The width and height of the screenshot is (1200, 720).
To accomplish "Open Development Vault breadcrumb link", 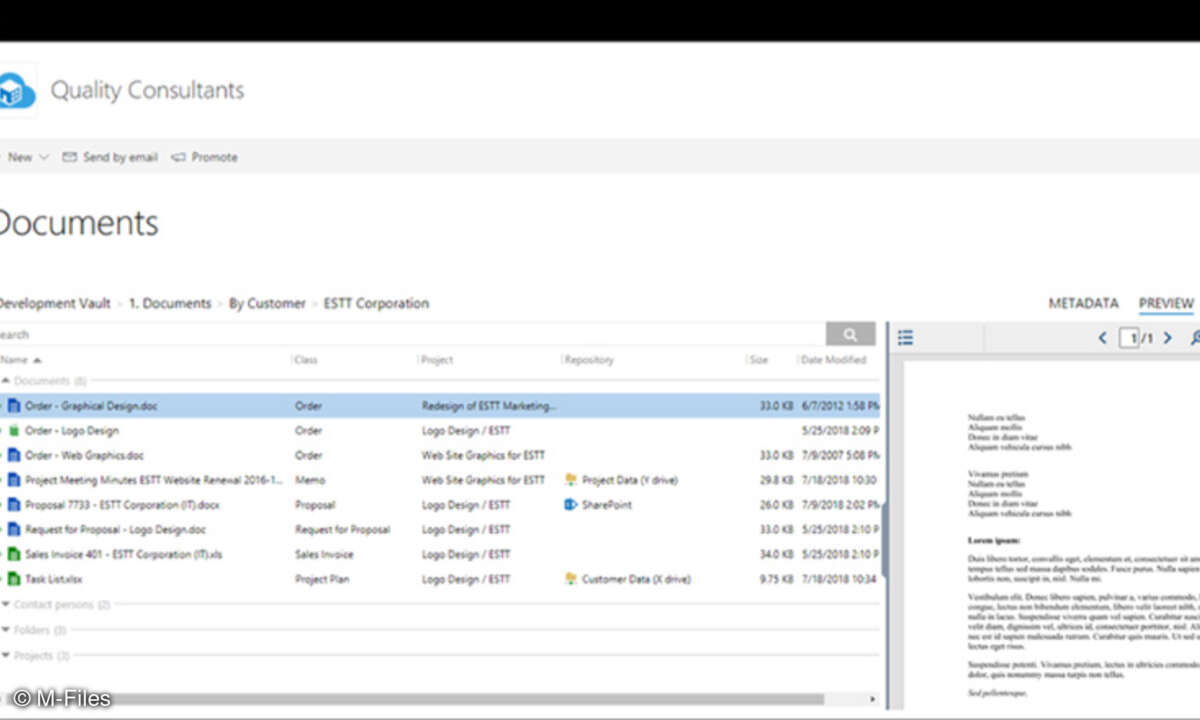I will tap(53, 303).
